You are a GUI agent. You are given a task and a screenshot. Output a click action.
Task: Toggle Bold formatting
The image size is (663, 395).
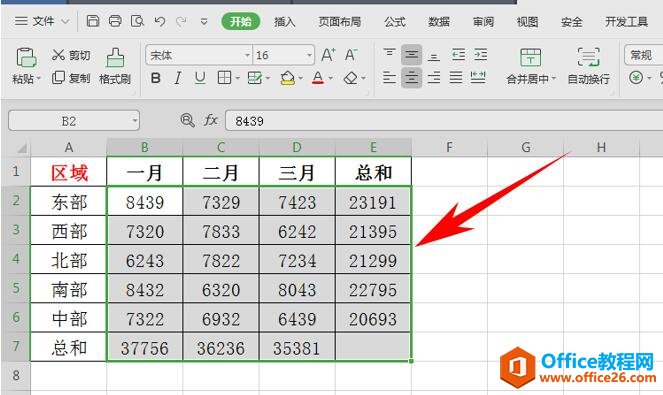click(156, 78)
